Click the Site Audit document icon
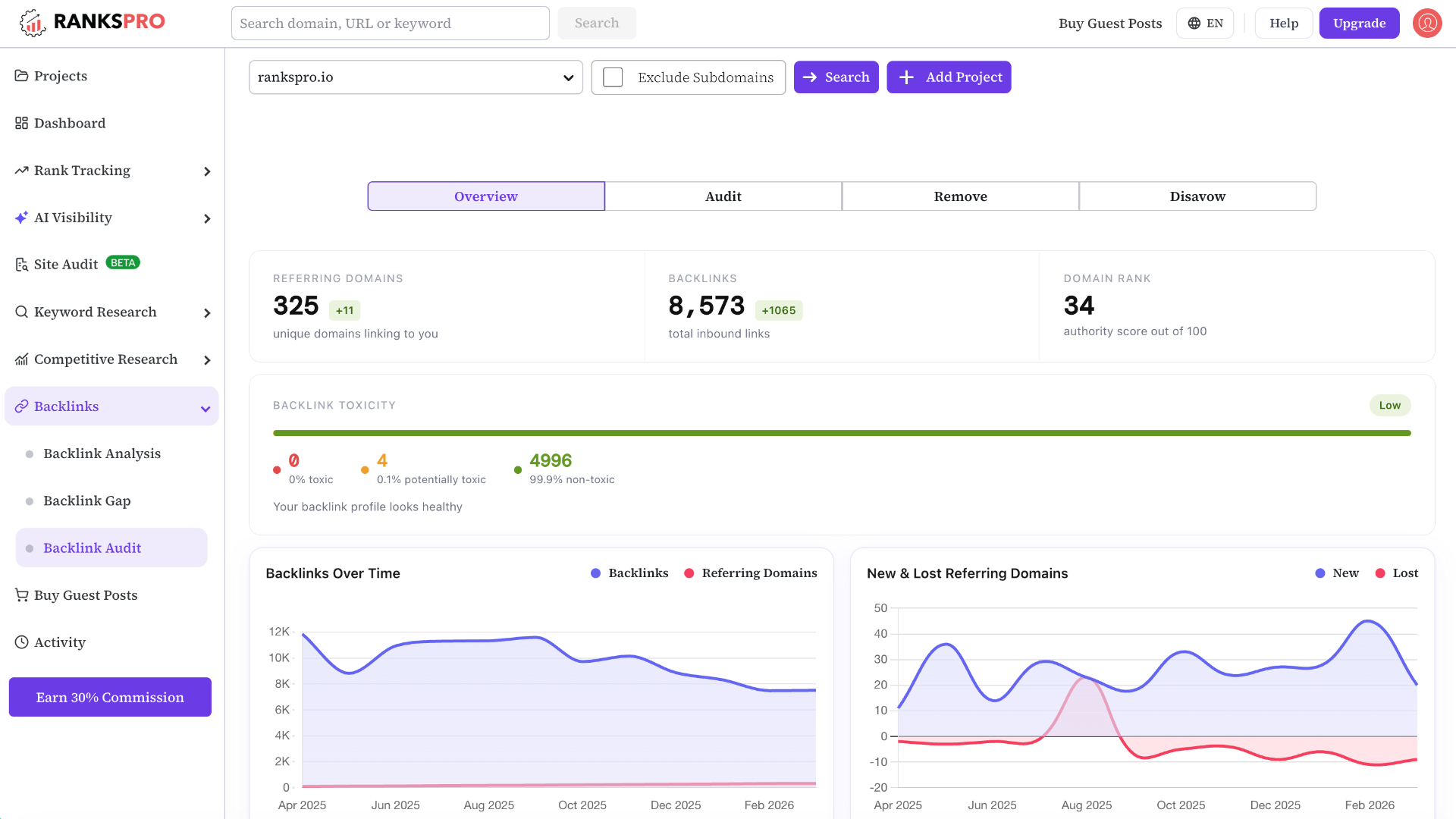1456x819 pixels. tap(21, 265)
